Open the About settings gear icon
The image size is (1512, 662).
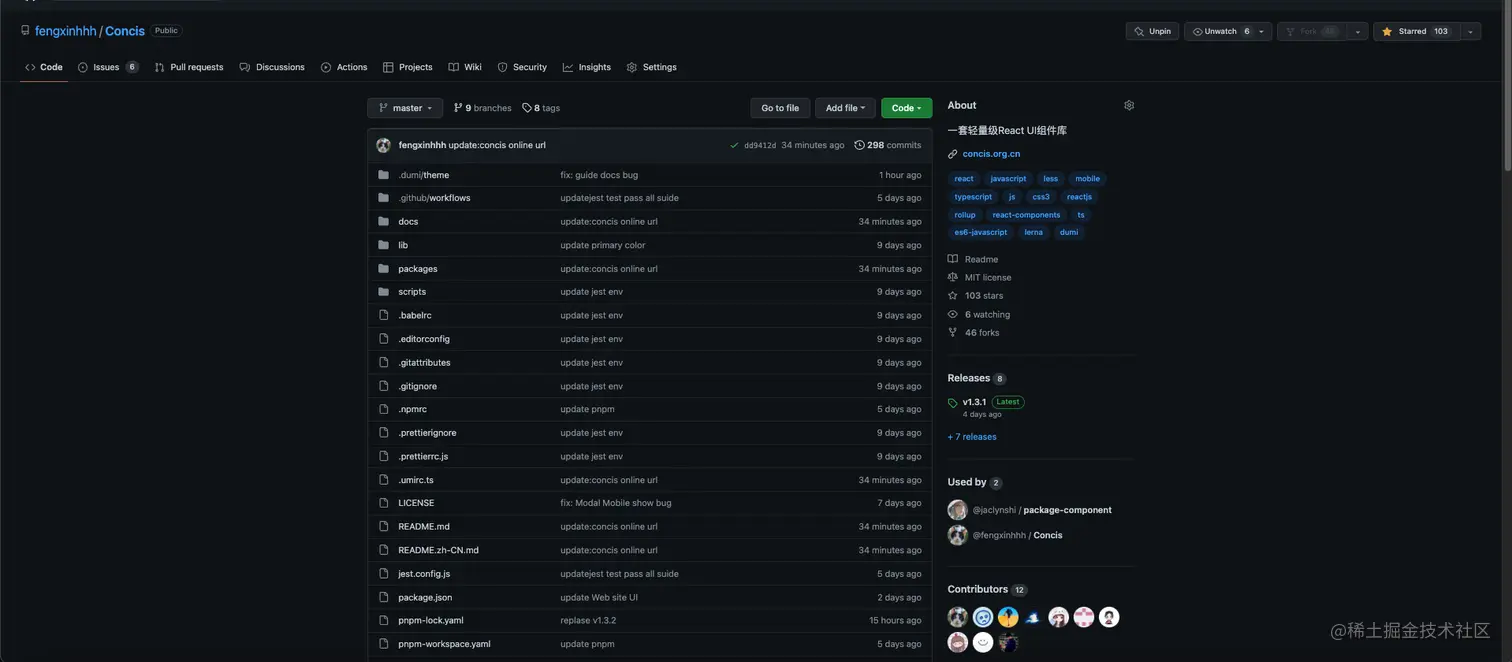[1129, 105]
